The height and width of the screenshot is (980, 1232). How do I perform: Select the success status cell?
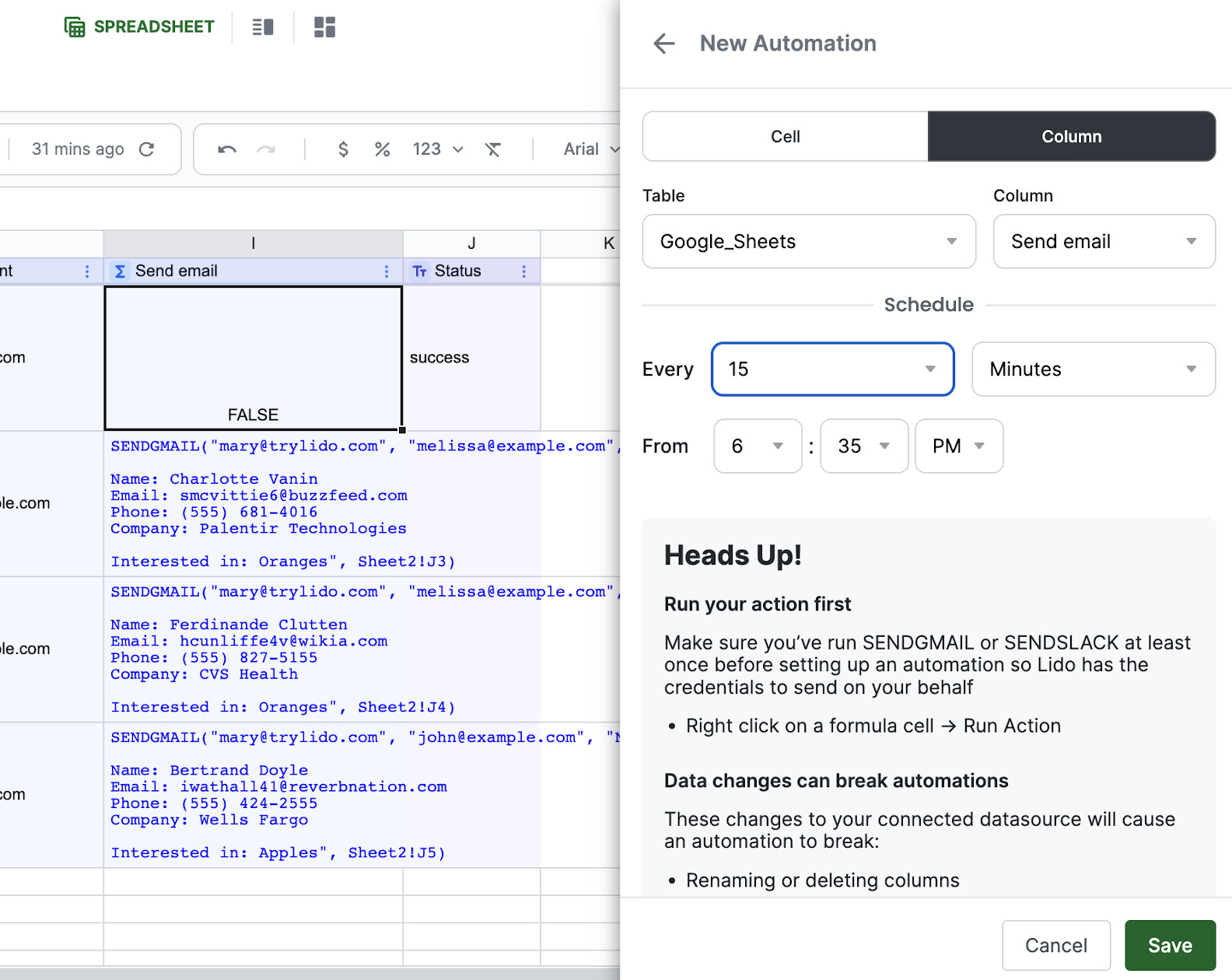pyautogui.click(x=471, y=358)
